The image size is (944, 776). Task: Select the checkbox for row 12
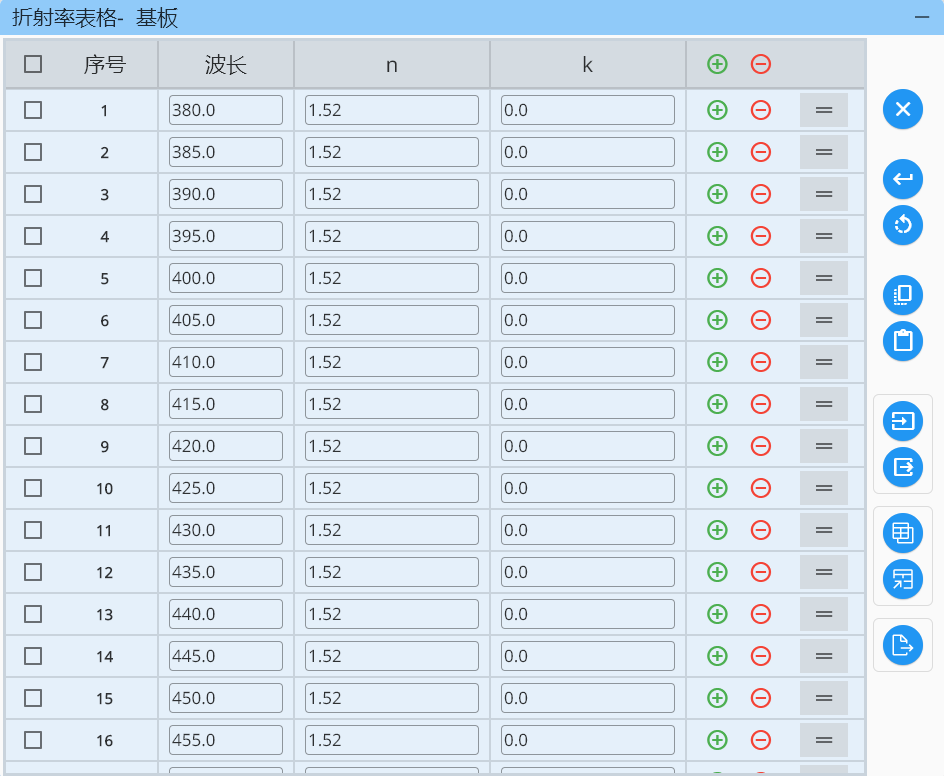pyautogui.click(x=33, y=572)
